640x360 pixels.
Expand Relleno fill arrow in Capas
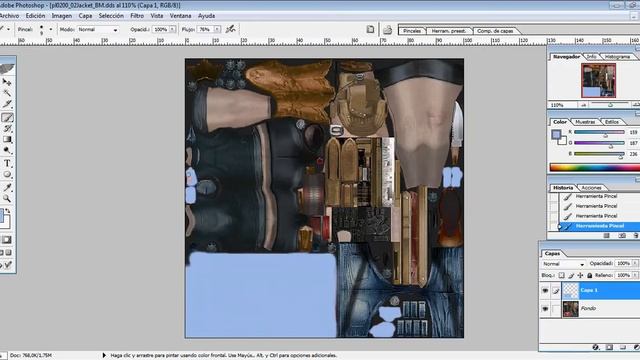(x=635, y=276)
